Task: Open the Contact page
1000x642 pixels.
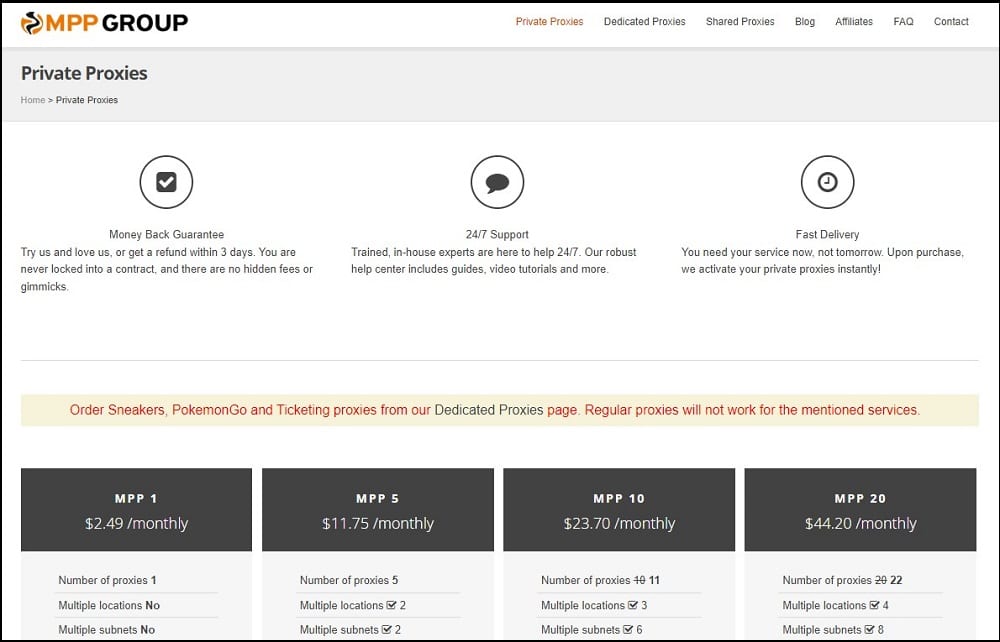Action: point(951,22)
